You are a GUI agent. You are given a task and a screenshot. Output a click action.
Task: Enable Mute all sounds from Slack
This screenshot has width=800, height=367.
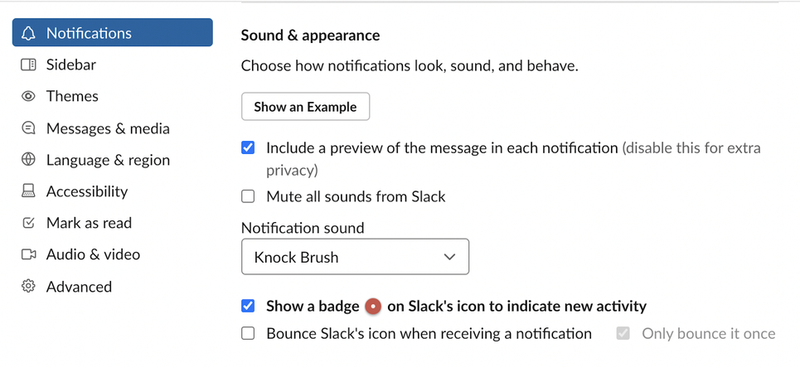(248, 197)
